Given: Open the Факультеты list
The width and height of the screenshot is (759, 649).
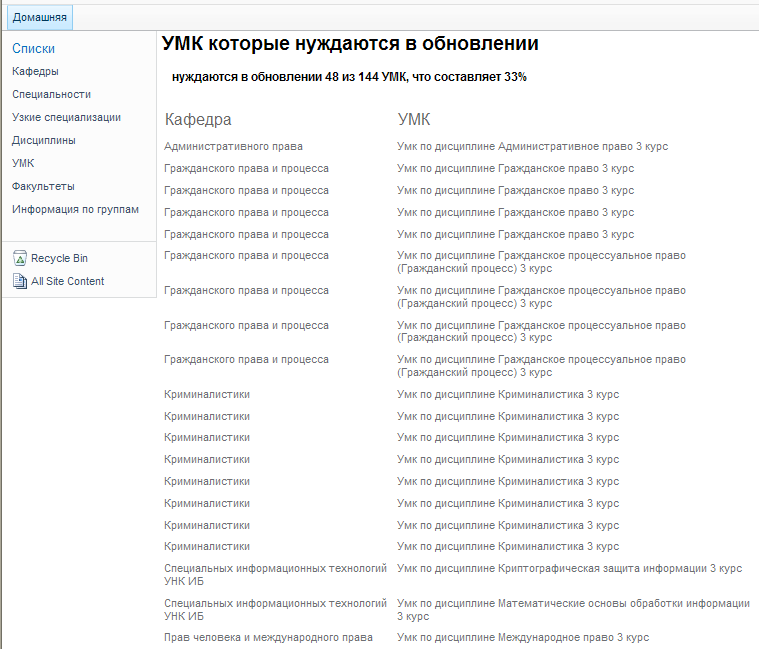Looking at the screenshot, I should (x=43, y=186).
